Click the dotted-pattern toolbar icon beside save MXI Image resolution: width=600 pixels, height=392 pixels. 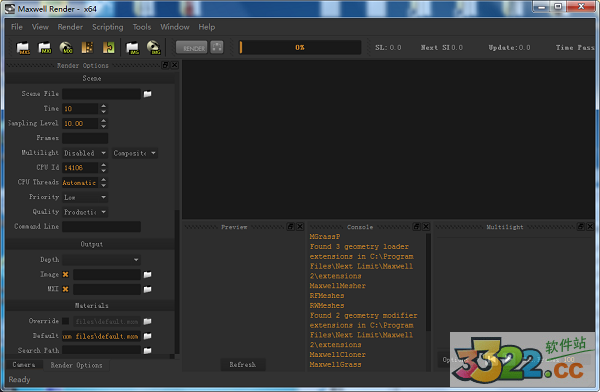(87, 48)
